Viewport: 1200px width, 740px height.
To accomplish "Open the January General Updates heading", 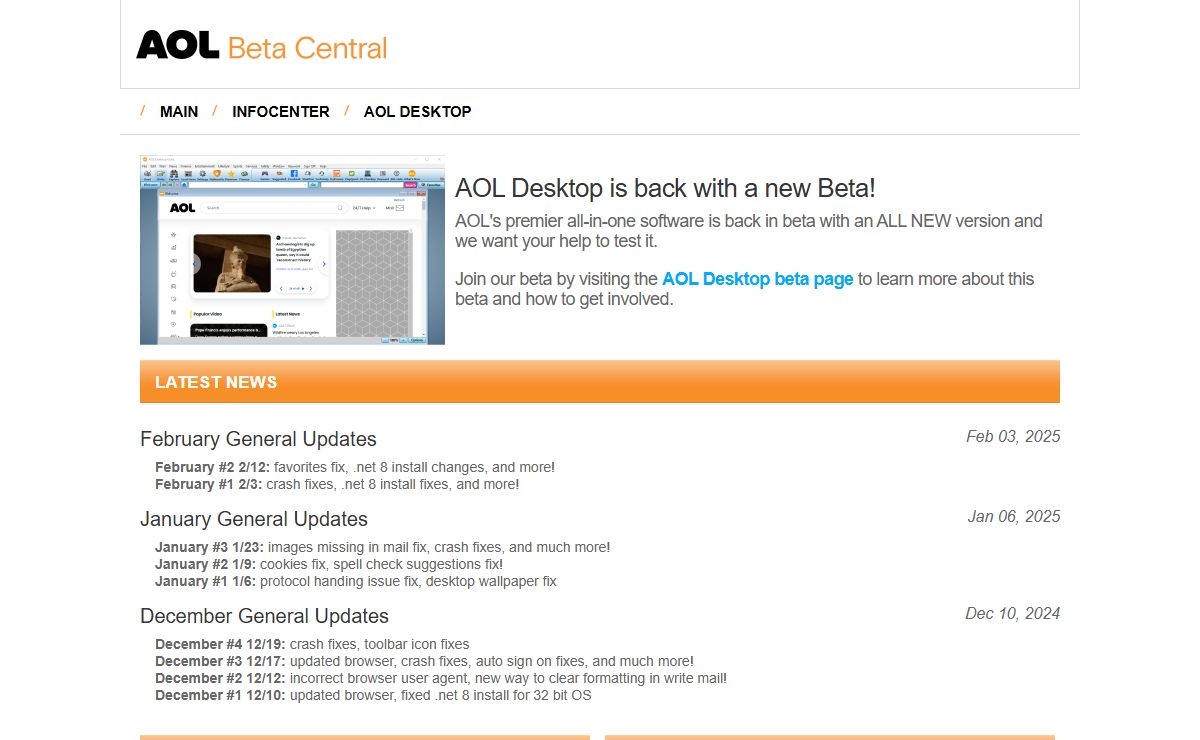I will pos(254,519).
